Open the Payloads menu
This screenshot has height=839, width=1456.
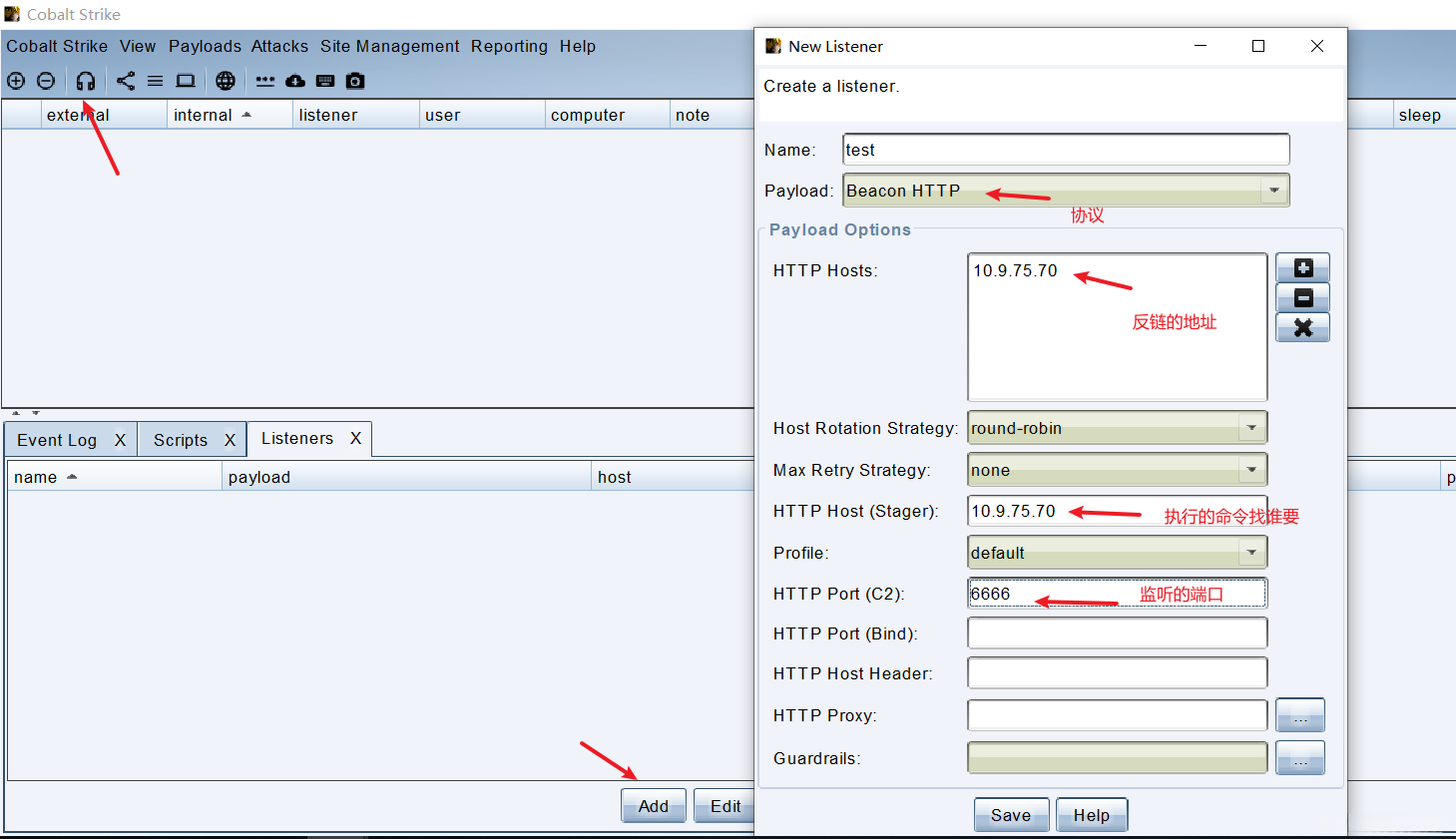point(205,46)
